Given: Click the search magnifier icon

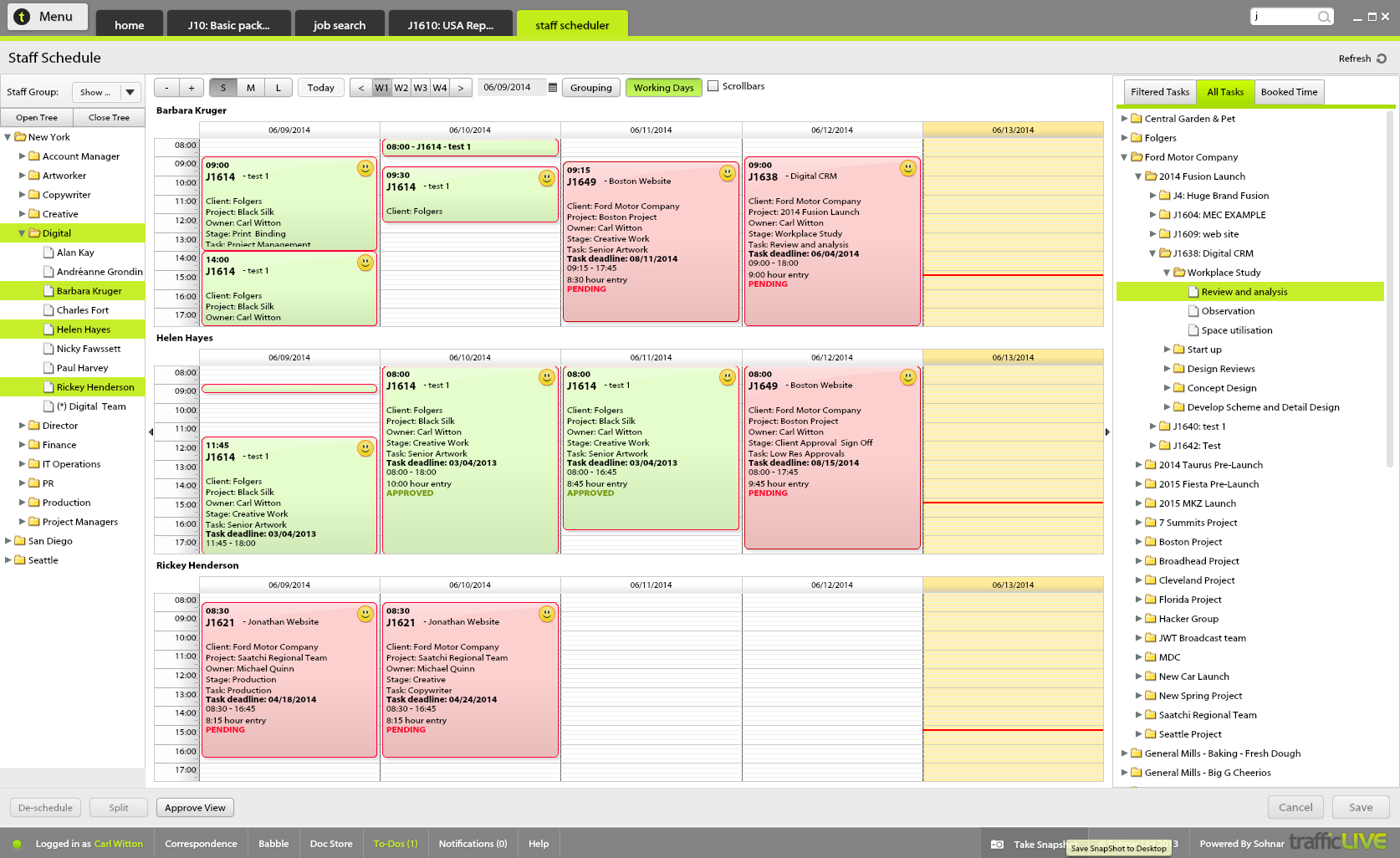Looking at the screenshot, I should [x=1324, y=17].
